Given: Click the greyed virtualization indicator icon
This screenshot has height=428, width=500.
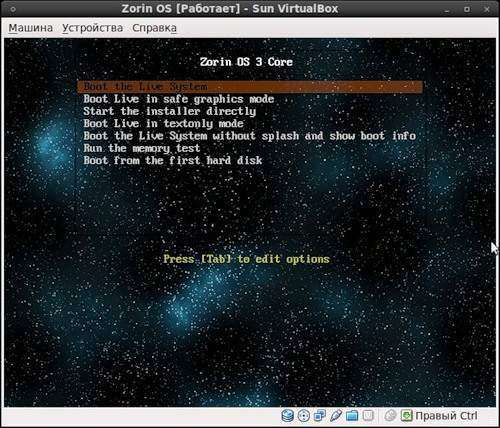Looking at the screenshot, I should (x=368, y=415).
